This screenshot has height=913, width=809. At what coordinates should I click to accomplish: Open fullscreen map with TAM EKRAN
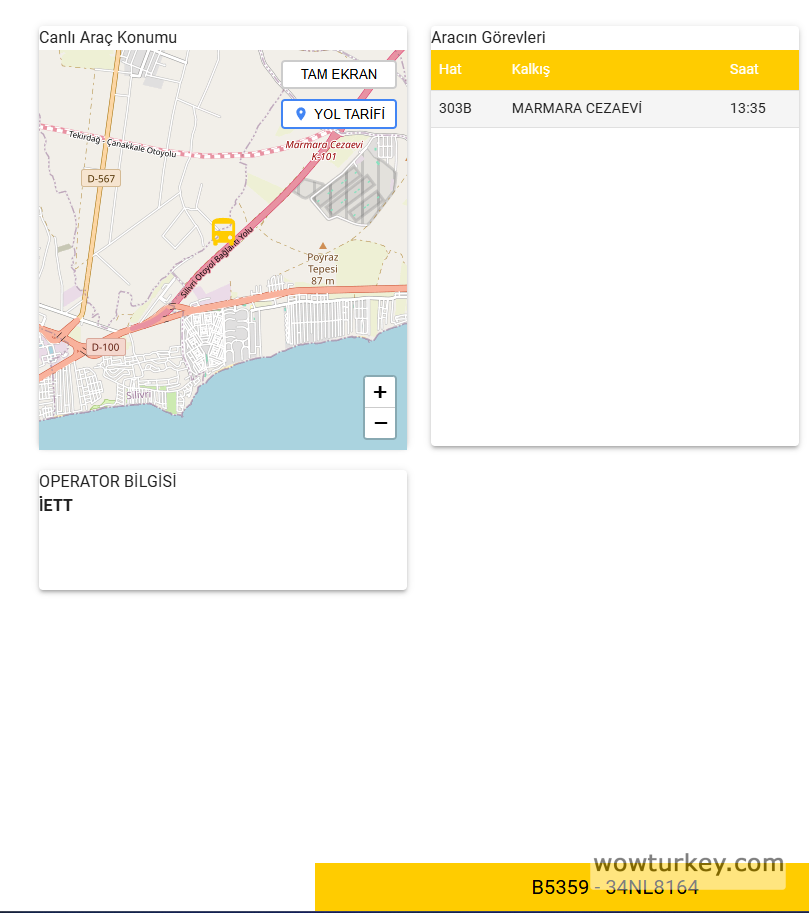click(339, 74)
